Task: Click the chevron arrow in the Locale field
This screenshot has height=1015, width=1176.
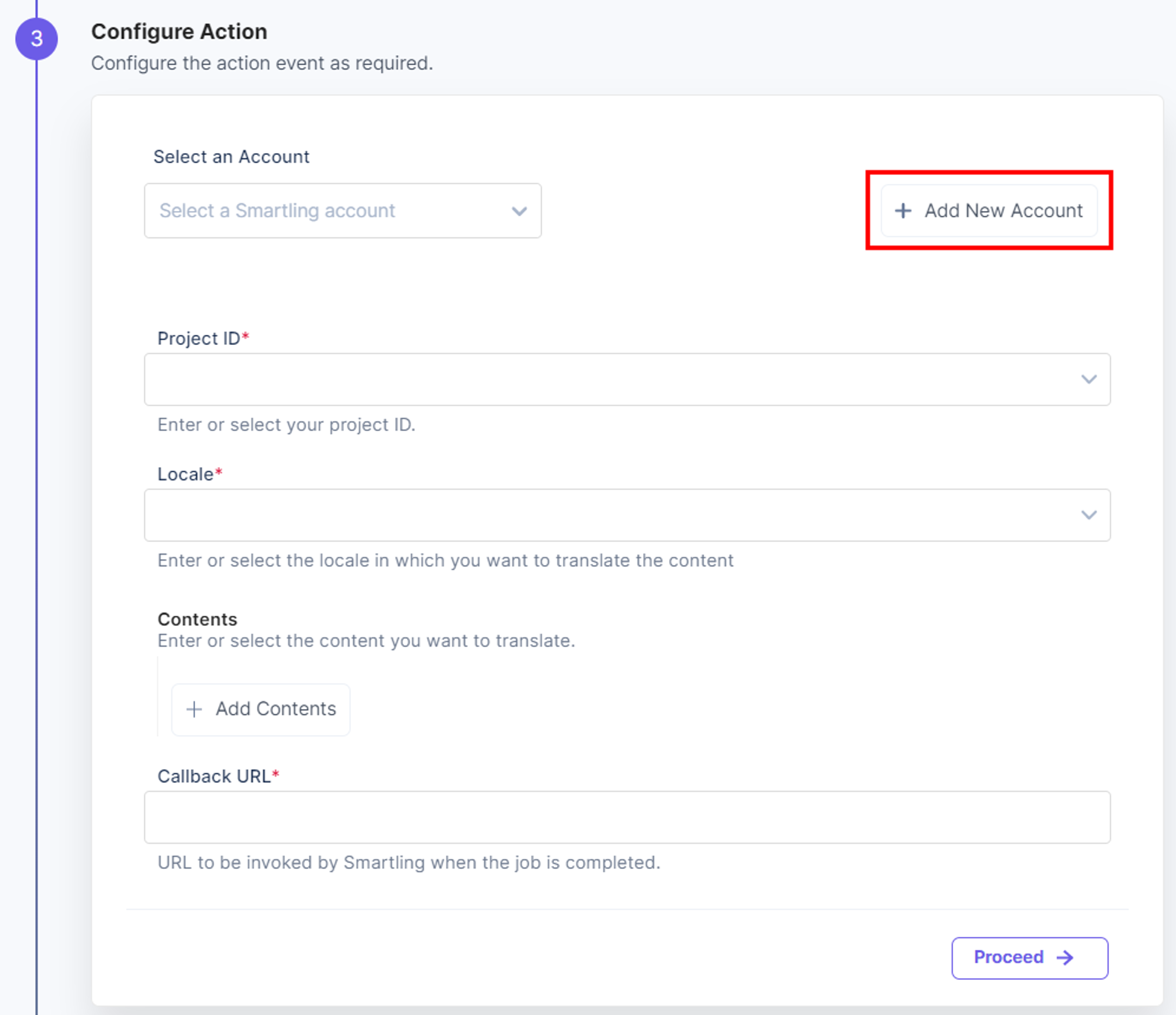Action: (x=1089, y=515)
